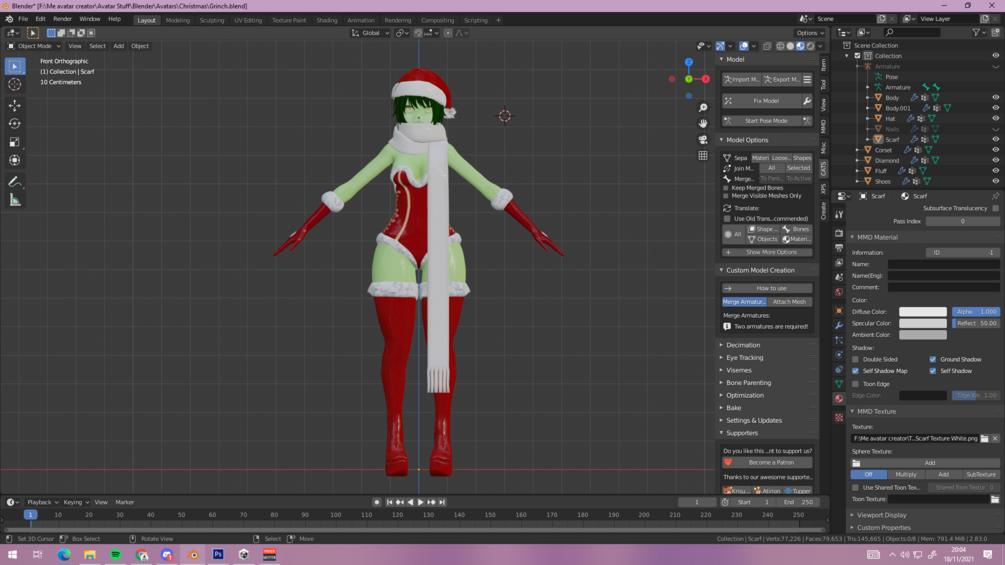
Task: Choose the Select Box tool
Action: 15,66
